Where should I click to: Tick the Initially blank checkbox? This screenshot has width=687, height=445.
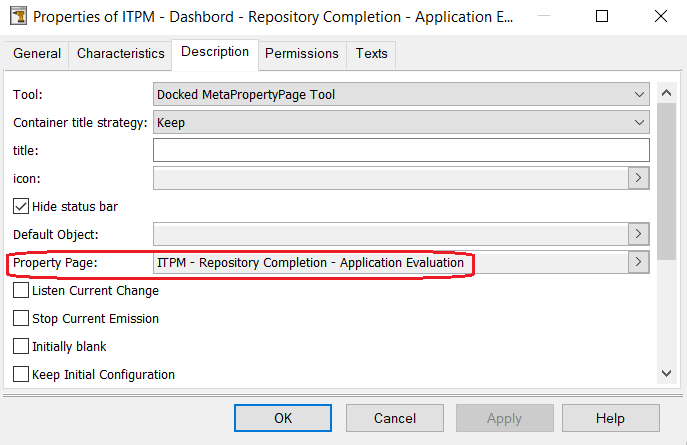[21, 347]
